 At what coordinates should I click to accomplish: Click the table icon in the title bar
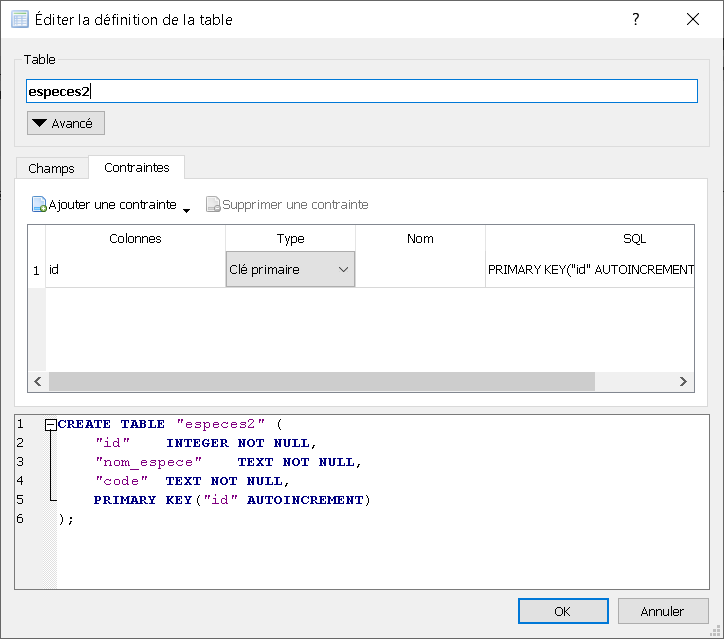click(20, 20)
